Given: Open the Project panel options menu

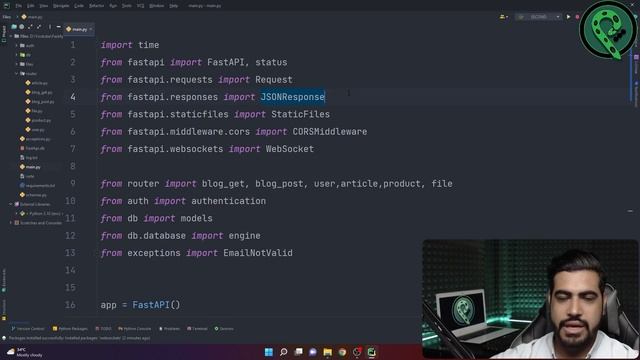Looking at the screenshot, I should (50, 27).
